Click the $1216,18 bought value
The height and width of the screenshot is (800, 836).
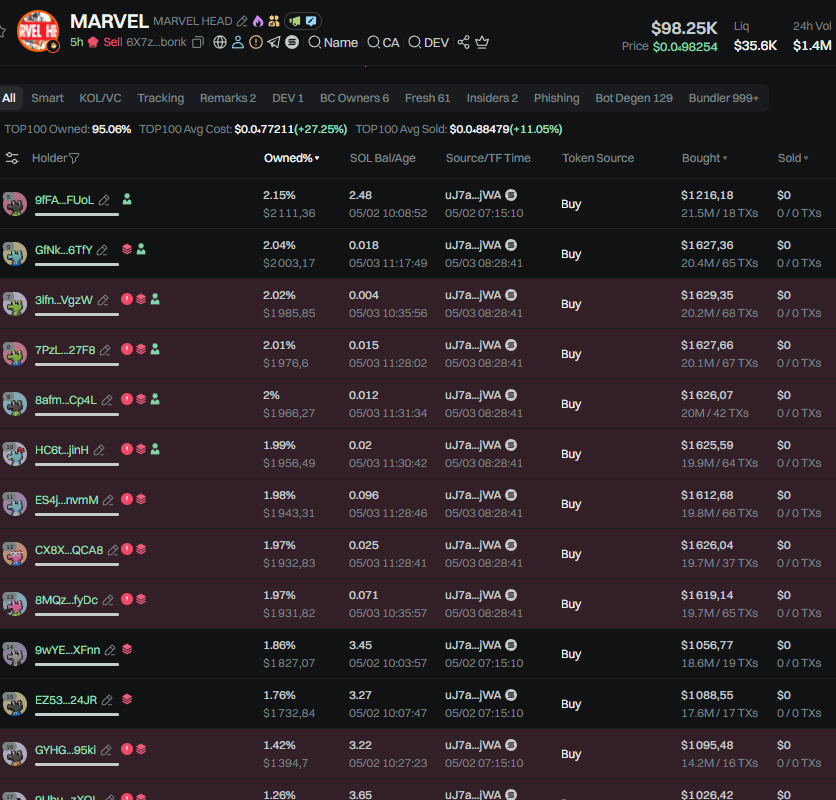tap(707, 195)
